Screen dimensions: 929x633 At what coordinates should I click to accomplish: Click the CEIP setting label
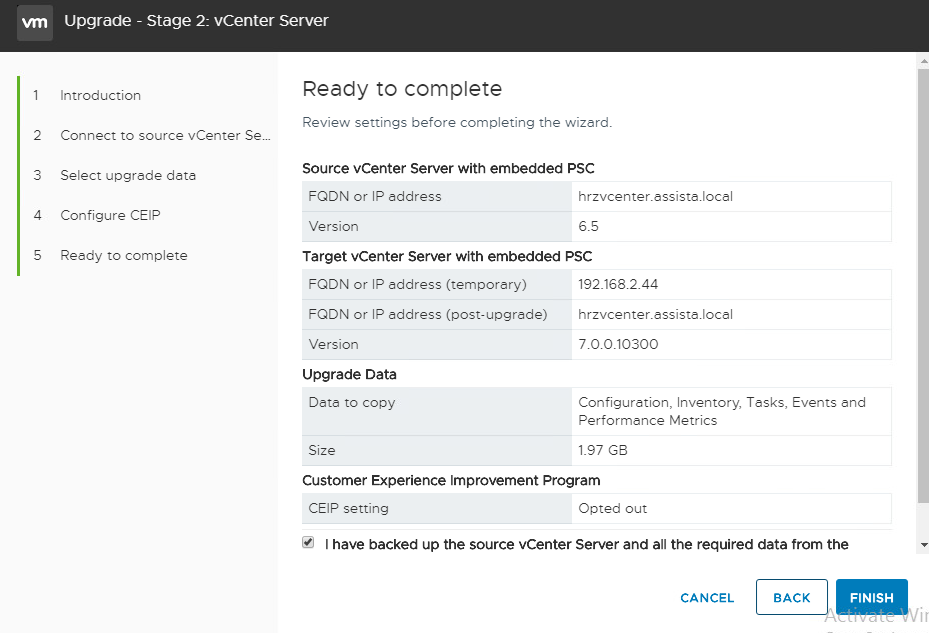coord(348,509)
